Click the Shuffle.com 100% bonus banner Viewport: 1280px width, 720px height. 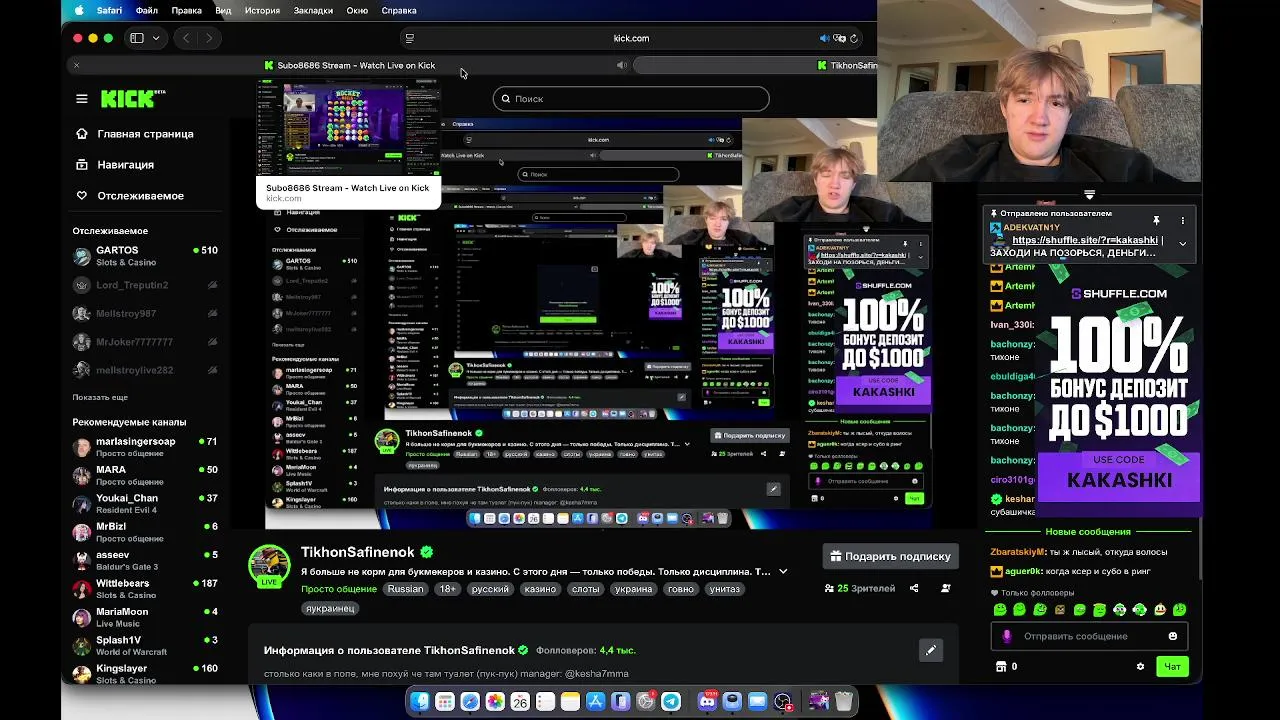pos(1119,390)
